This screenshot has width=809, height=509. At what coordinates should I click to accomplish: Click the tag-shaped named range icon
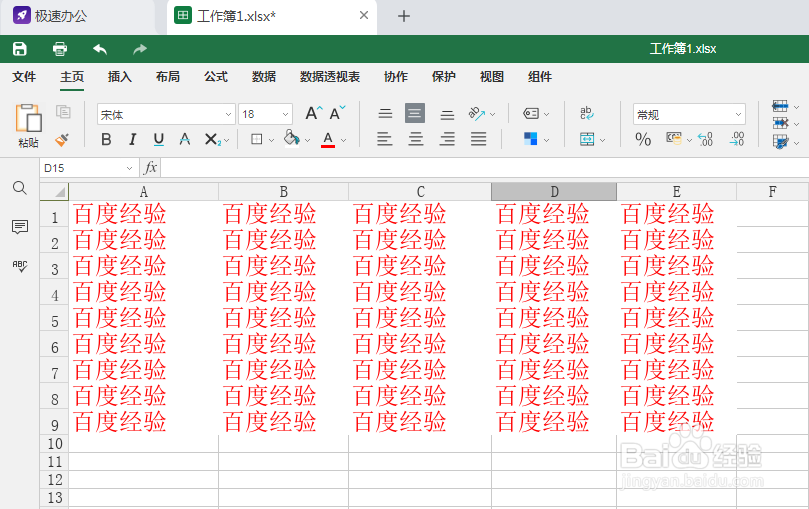click(x=531, y=113)
